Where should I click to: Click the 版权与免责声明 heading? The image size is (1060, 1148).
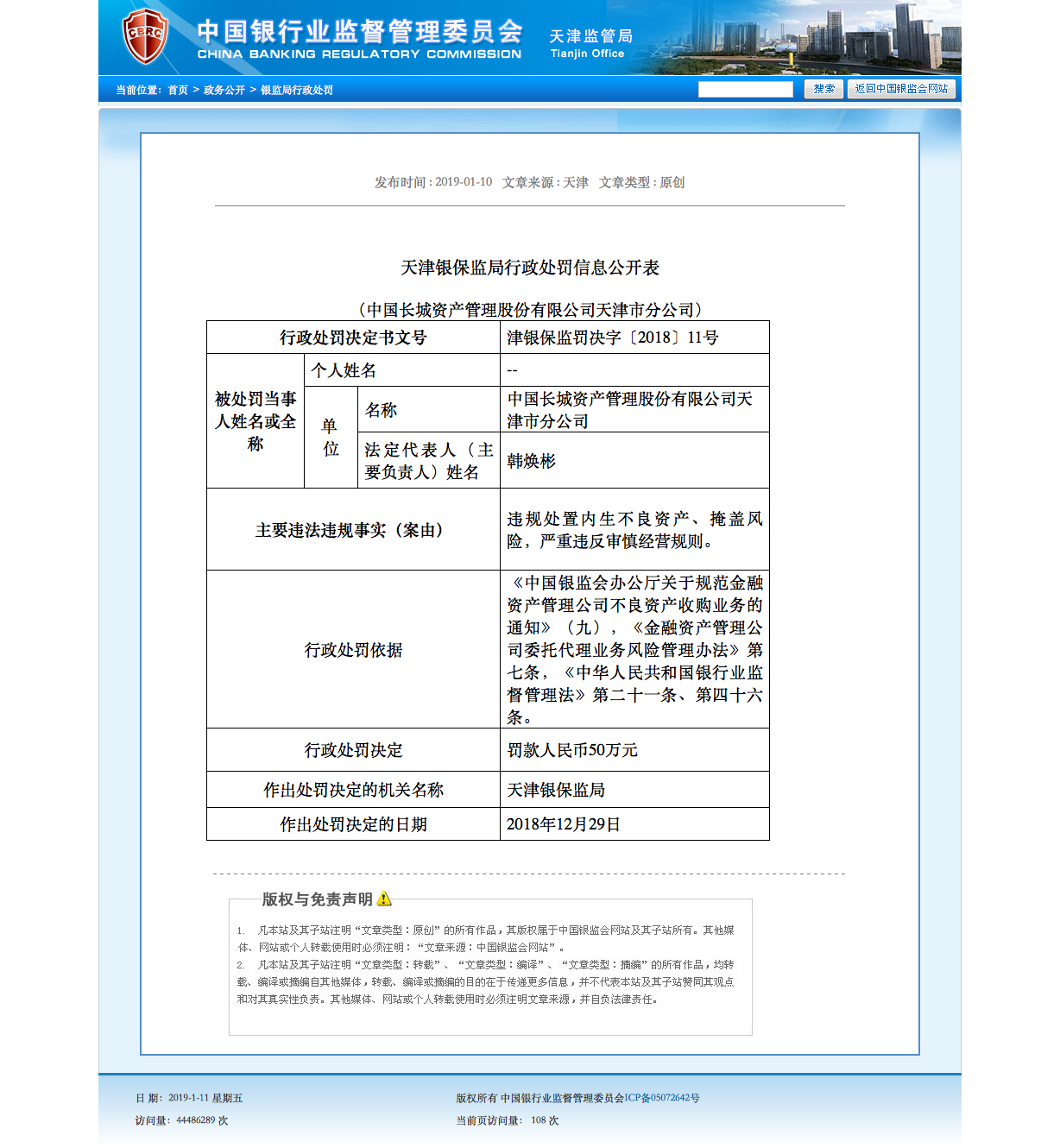coord(318,899)
